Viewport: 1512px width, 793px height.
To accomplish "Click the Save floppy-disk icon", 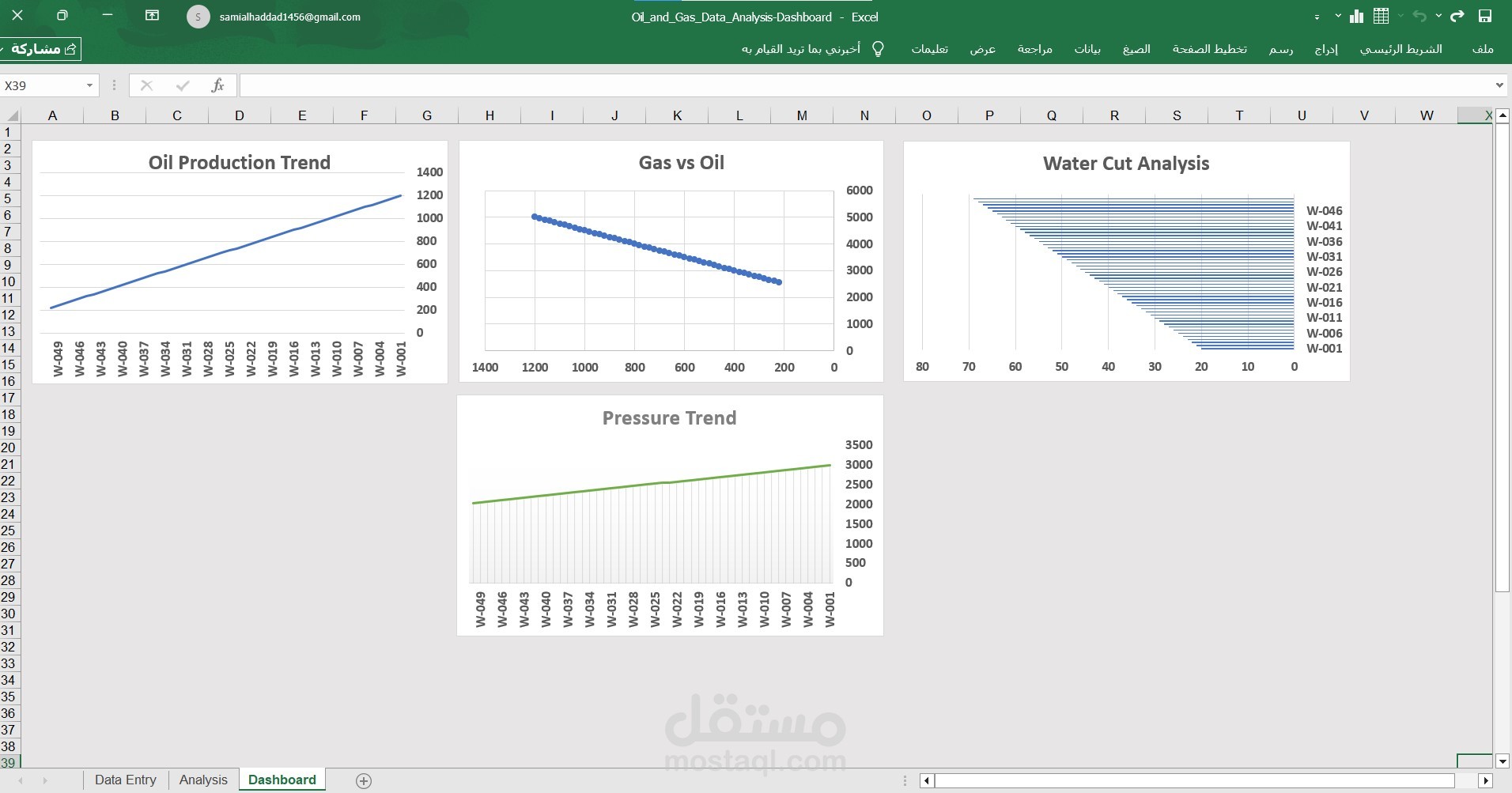I will (x=1485, y=16).
